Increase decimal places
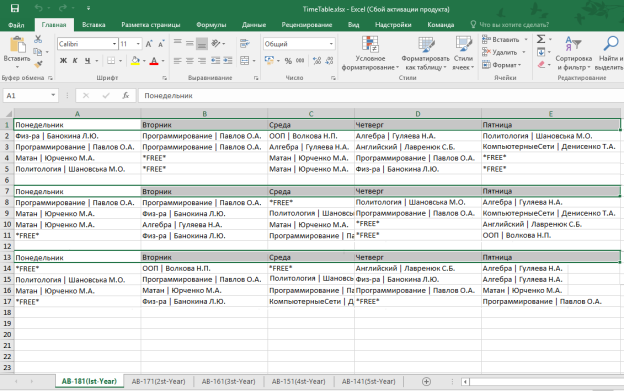Screen dimensions: 624x391 [317, 61]
